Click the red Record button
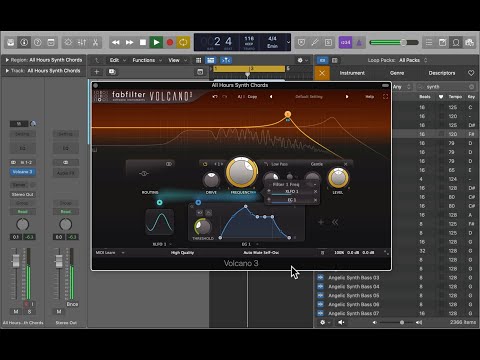Viewport: 480px width, 360px height. pyautogui.click(x=170, y=42)
